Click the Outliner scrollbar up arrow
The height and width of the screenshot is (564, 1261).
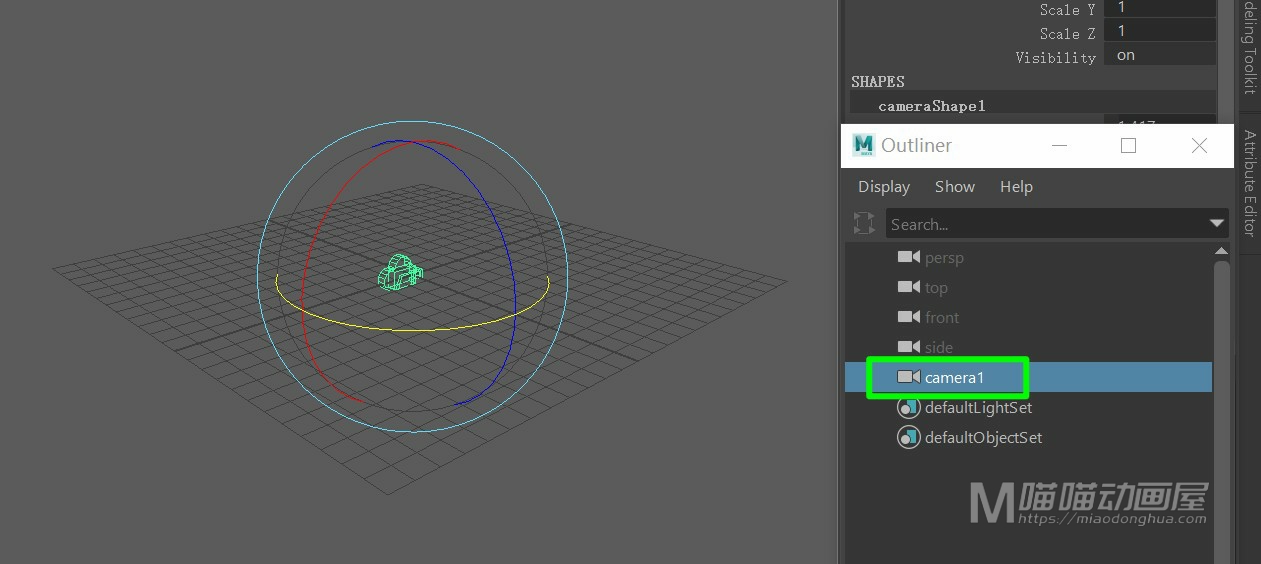click(1221, 251)
